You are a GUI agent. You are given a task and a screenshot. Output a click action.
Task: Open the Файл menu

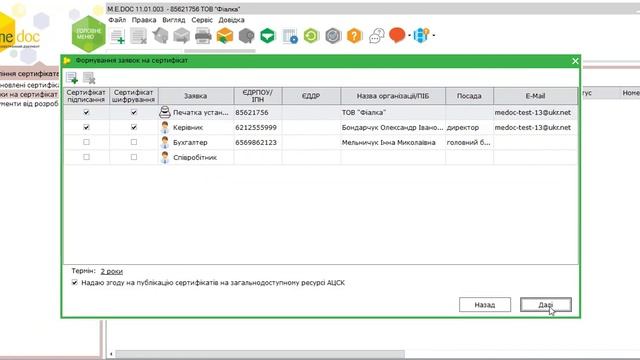coord(117,20)
